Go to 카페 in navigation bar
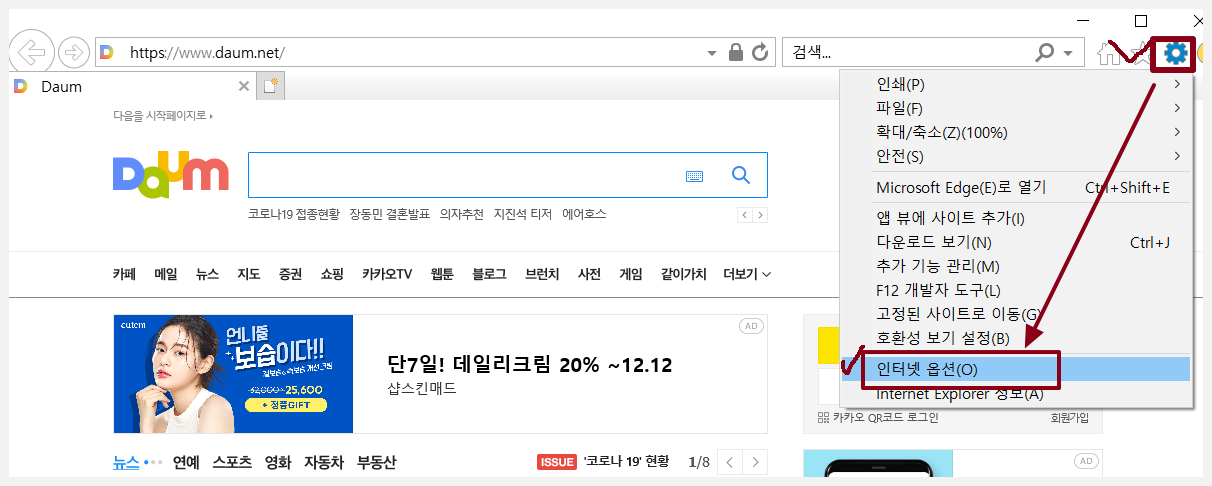Image resolution: width=1212 pixels, height=486 pixels. (124, 274)
